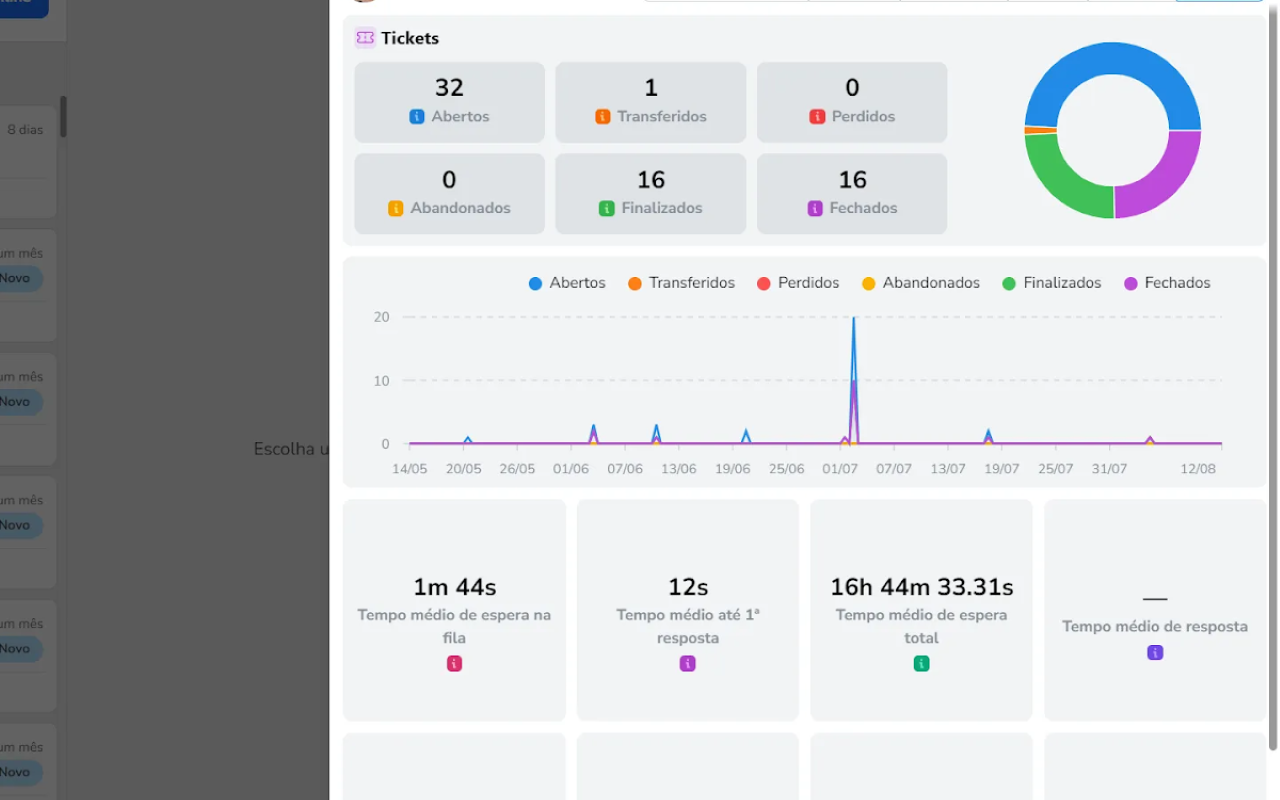Hide the Transferidos series via chart legend
The image size is (1280, 800).
(x=681, y=283)
